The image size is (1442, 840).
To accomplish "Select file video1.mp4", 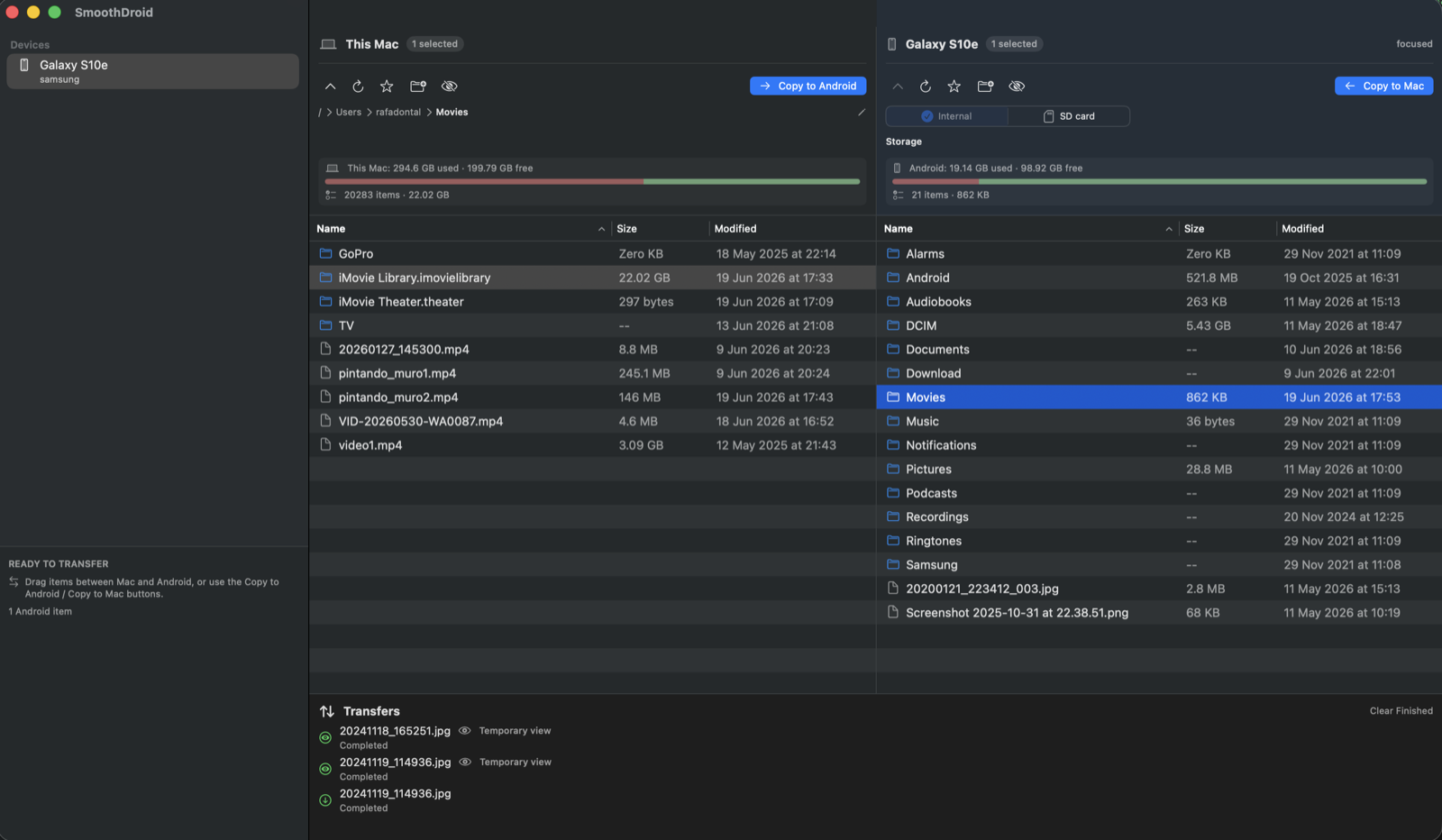I will coord(592,445).
